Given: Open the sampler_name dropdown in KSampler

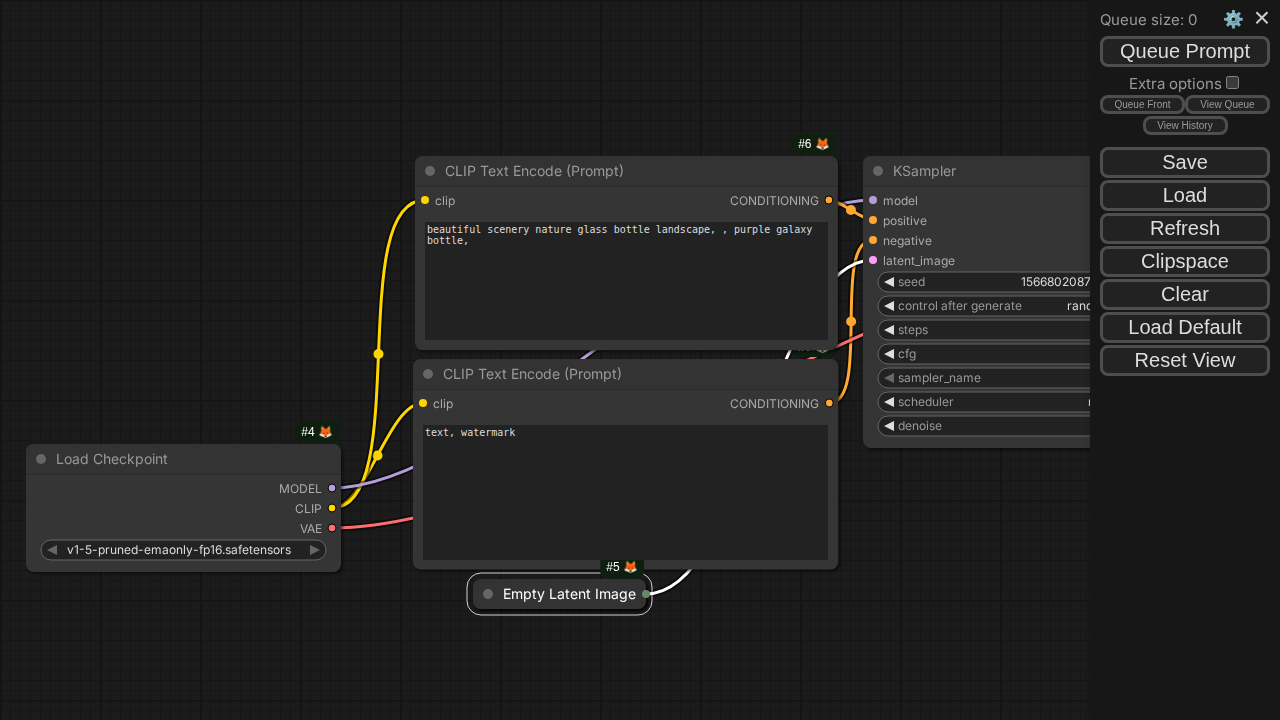Looking at the screenshot, I should [985, 378].
